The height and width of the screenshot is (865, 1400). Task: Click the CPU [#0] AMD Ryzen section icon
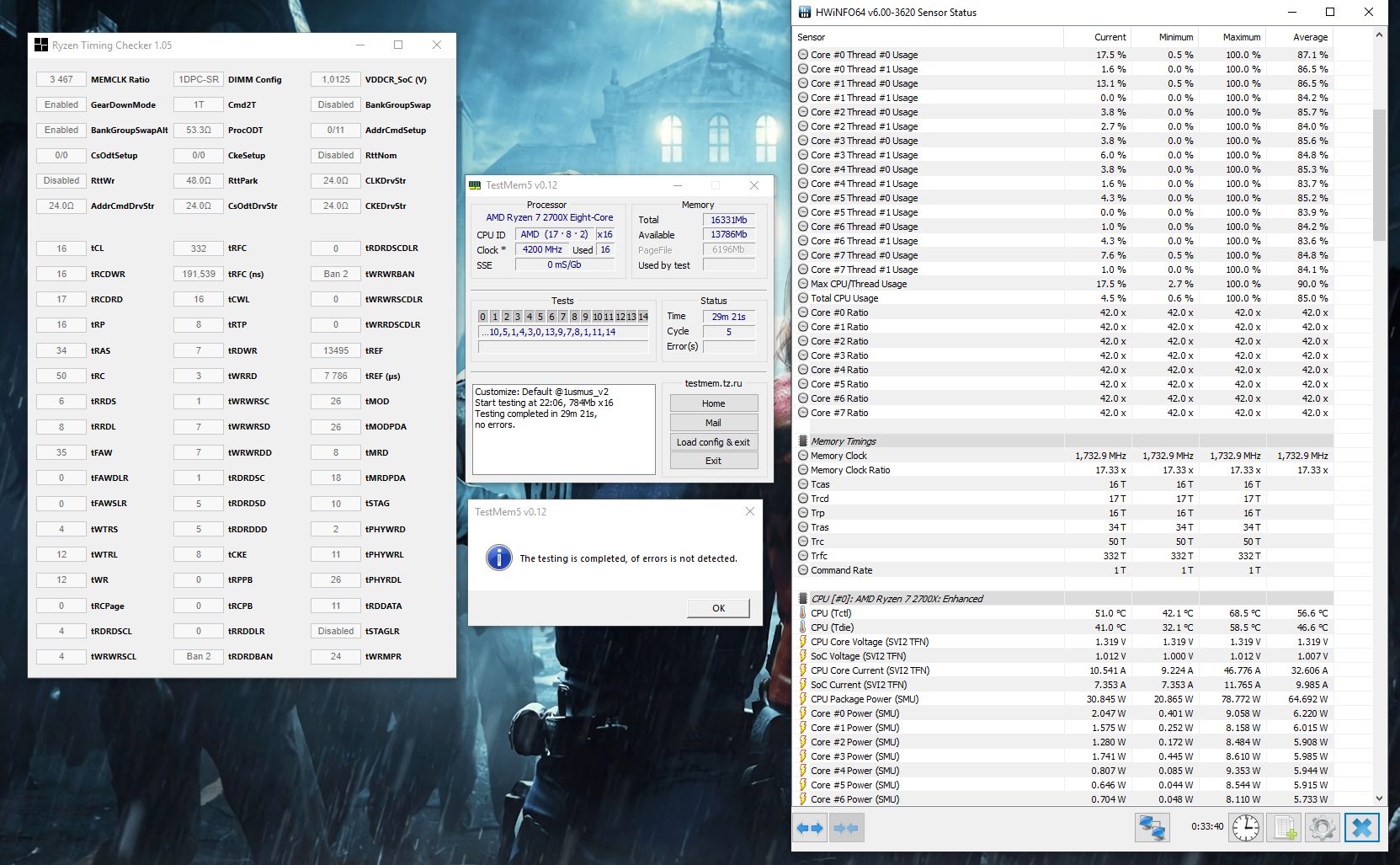(x=803, y=599)
